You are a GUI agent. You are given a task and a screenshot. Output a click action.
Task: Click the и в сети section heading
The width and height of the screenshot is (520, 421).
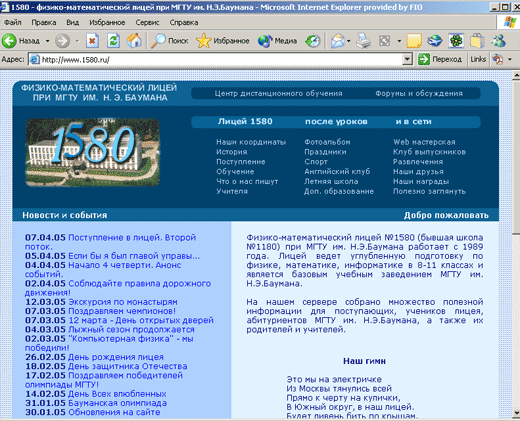(413, 122)
